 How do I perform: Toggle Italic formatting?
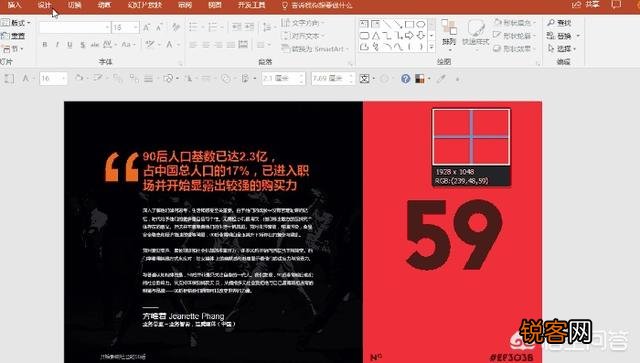click(x=57, y=45)
